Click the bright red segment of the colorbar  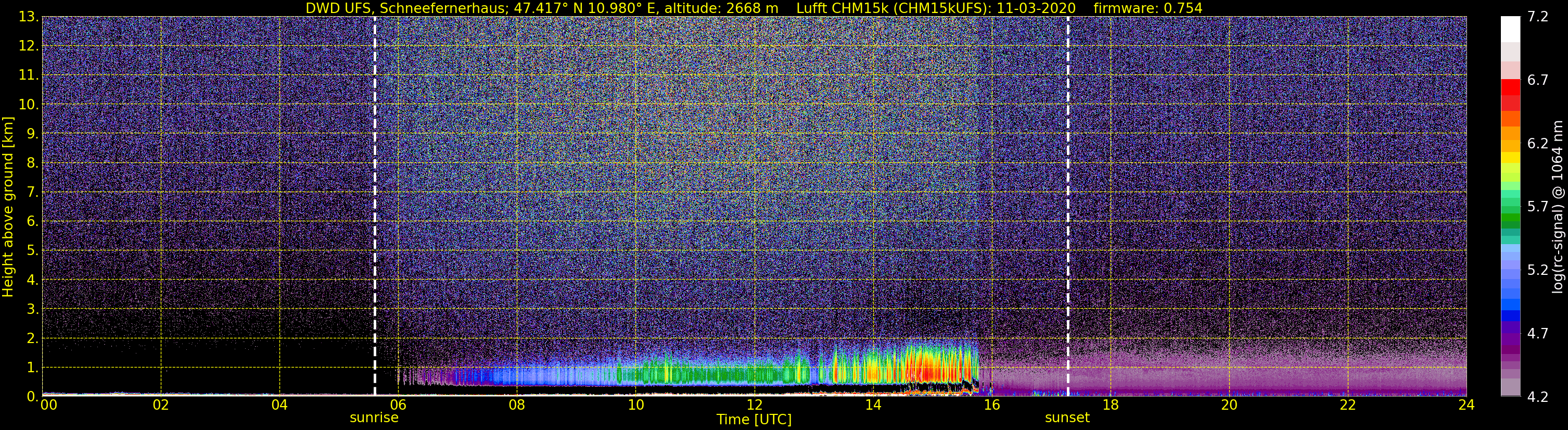click(x=1510, y=87)
